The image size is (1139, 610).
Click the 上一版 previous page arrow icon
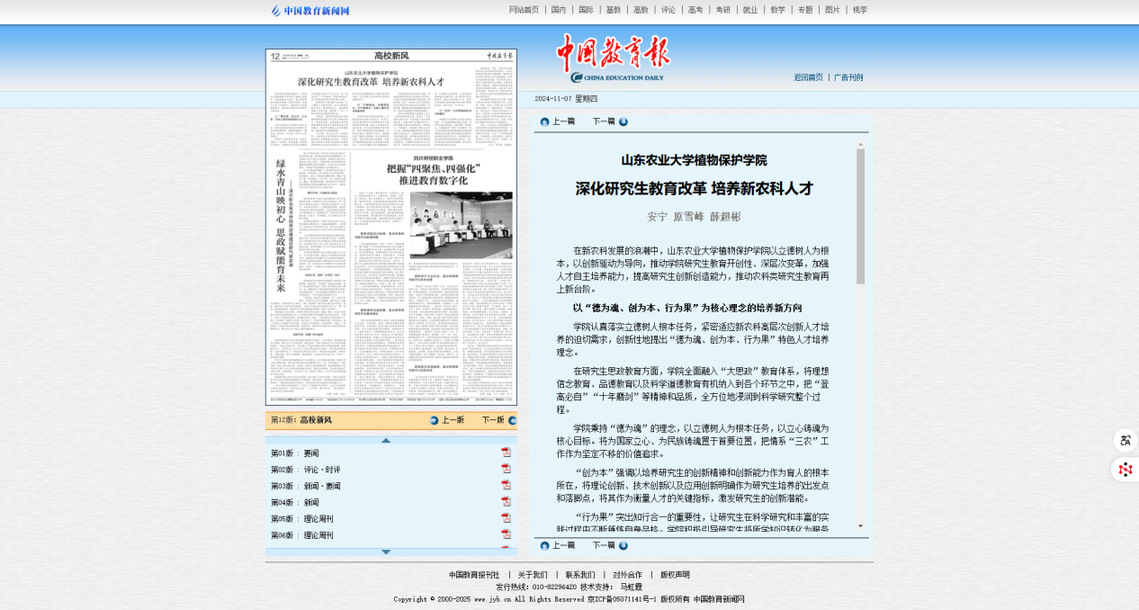coord(434,421)
